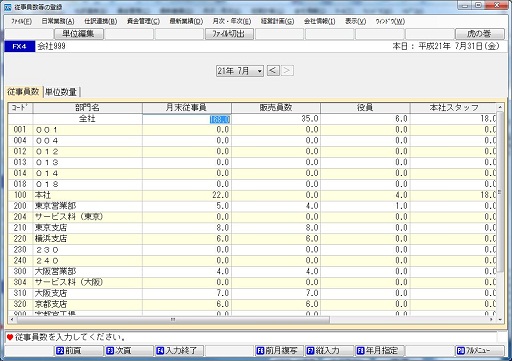
Task: Click the 年月指定 function key button
Action: pyautogui.click(x=379, y=351)
